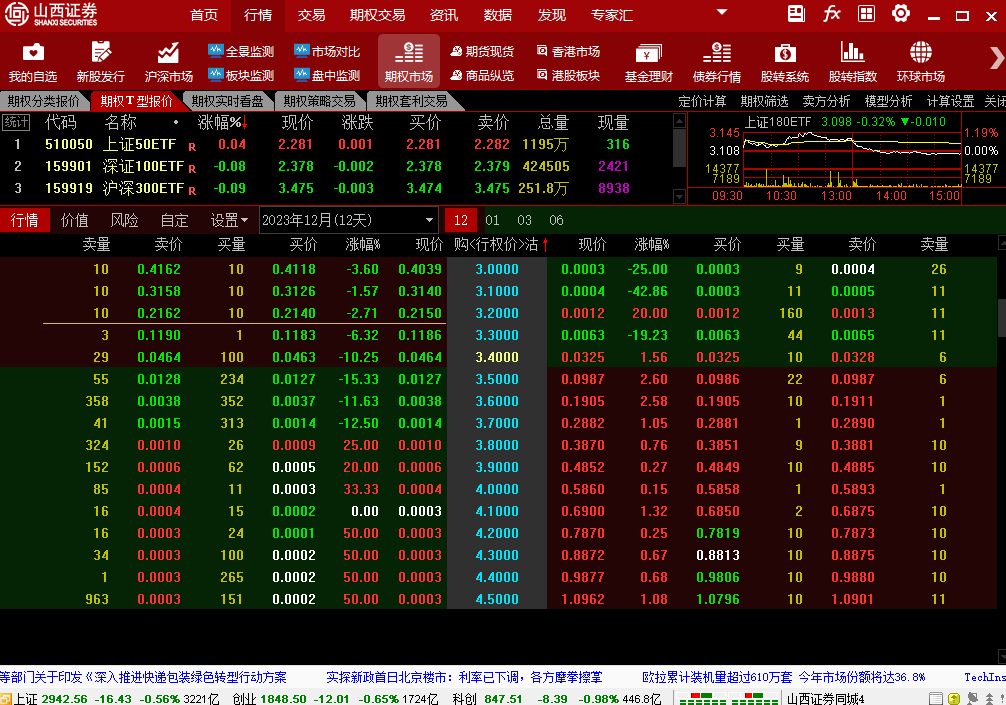Viewport: 1006px width, 705px height.
Task: Click 定价计算 link
Action: (x=703, y=101)
